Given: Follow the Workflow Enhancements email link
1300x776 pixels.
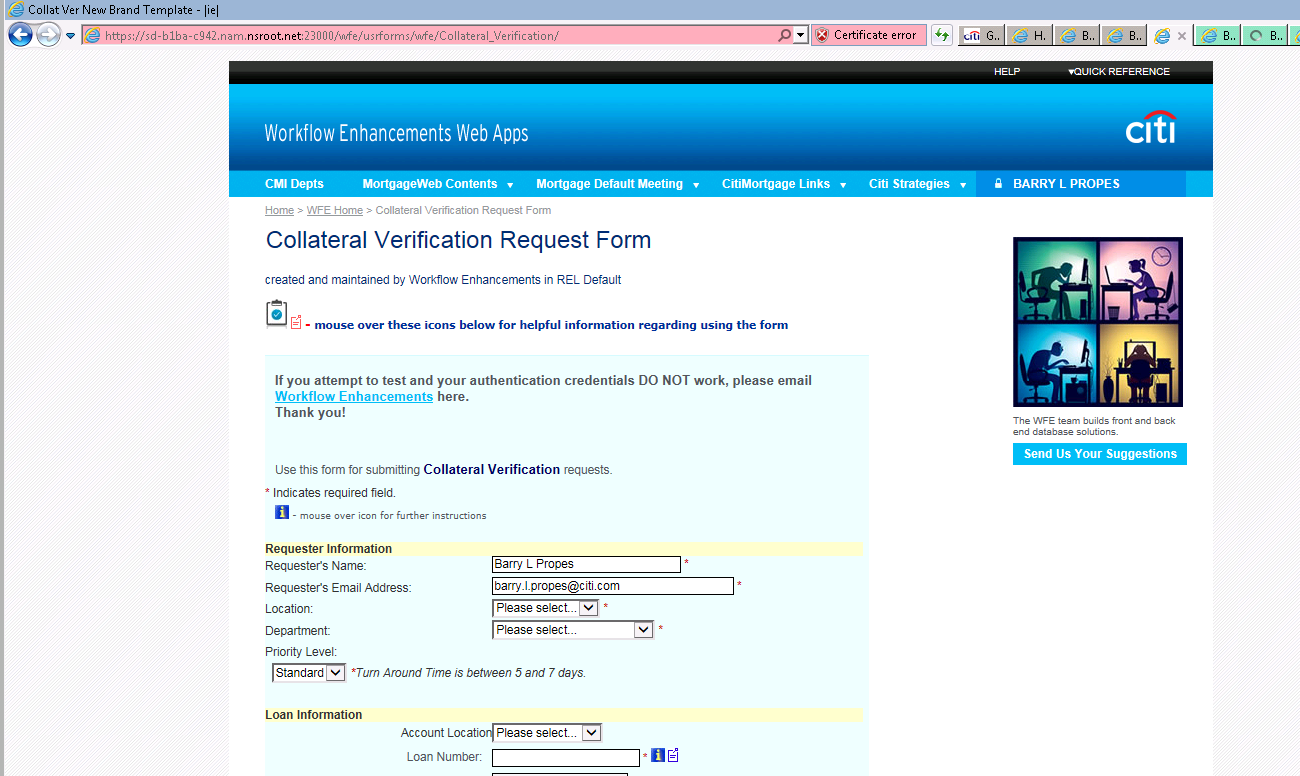Looking at the screenshot, I should [x=354, y=397].
